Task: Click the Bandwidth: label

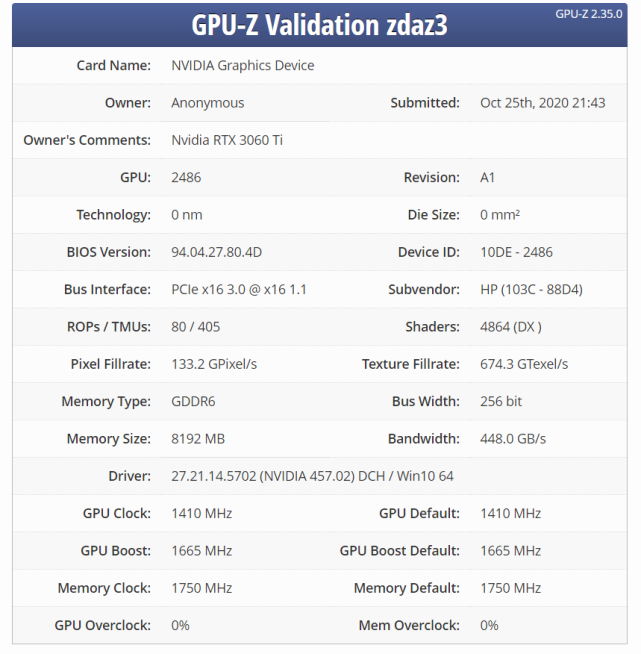Action: (x=424, y=439)
